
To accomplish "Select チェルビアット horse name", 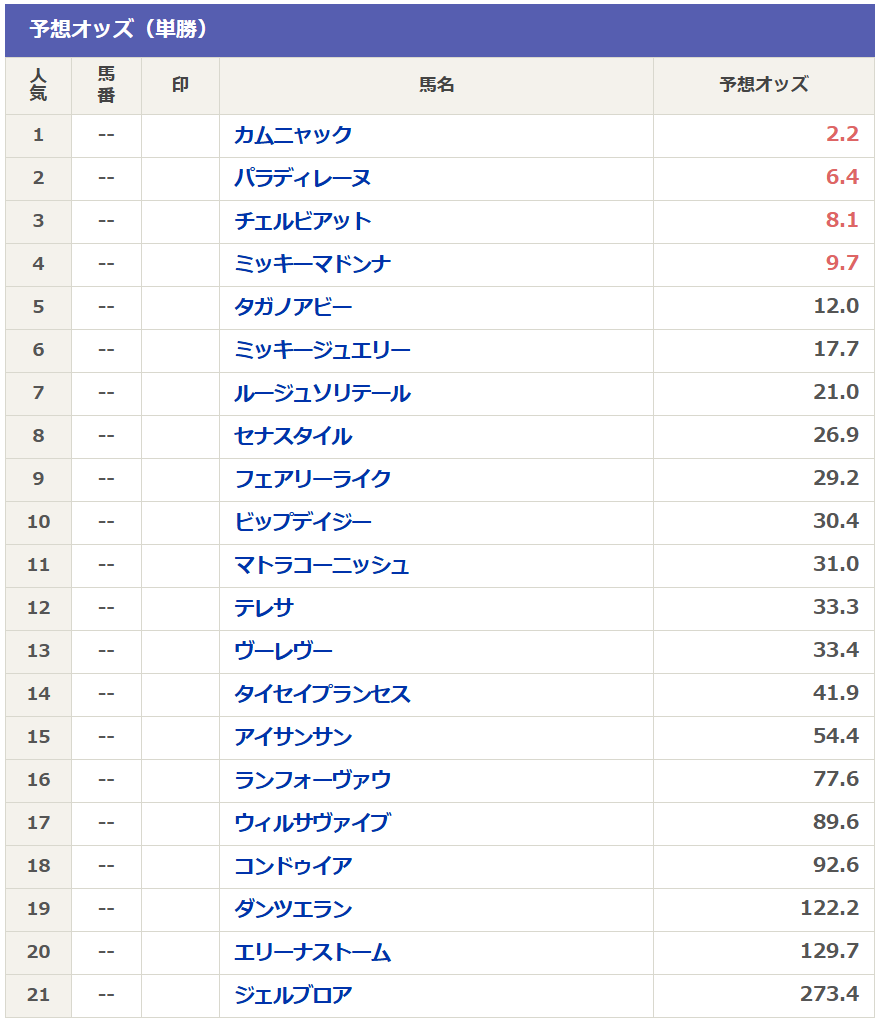I will (303, 222).
